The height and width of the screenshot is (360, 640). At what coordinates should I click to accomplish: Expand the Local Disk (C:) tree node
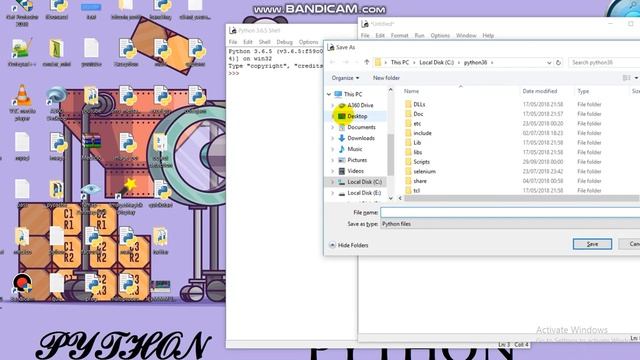(333, 182)
